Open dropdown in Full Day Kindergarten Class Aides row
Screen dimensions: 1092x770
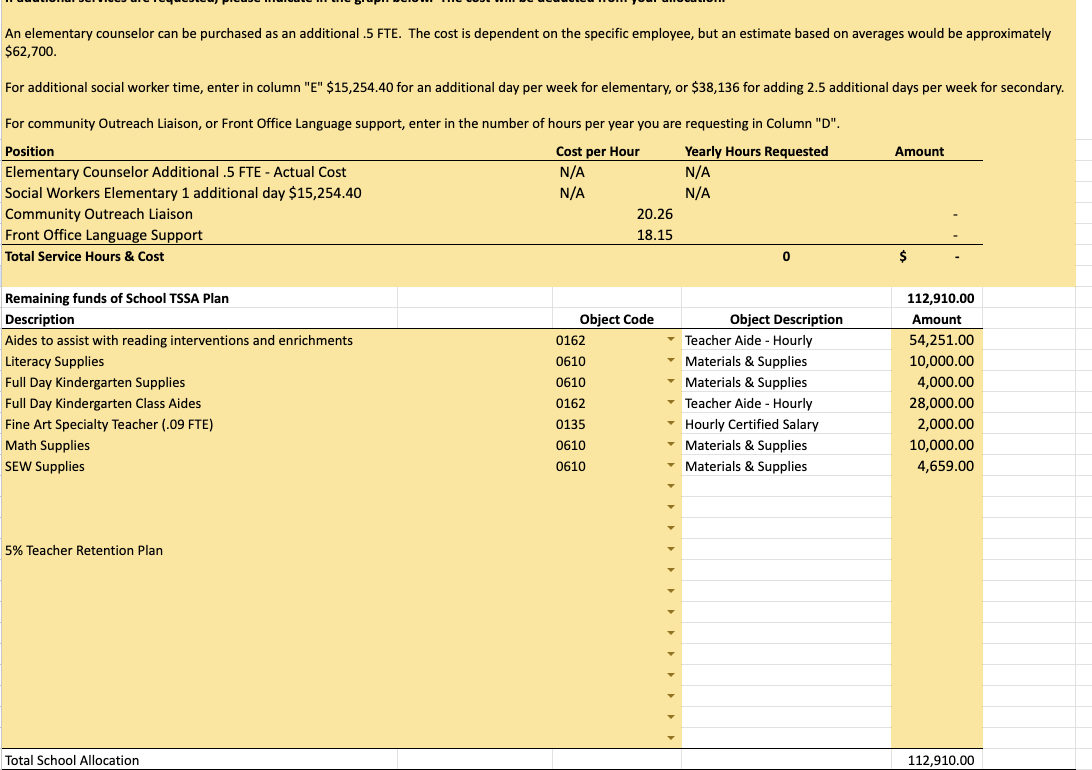671,402
